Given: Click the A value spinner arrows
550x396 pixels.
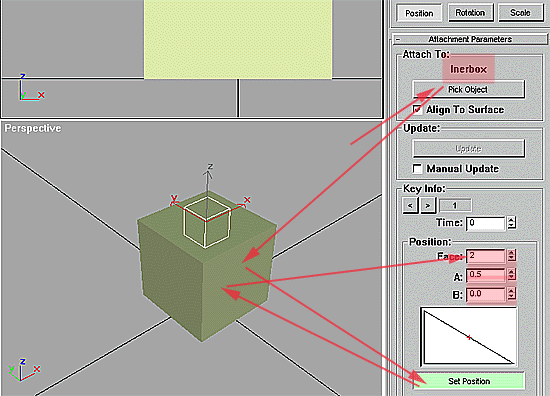Looking at the screenshot, I should tap(511, 275).
